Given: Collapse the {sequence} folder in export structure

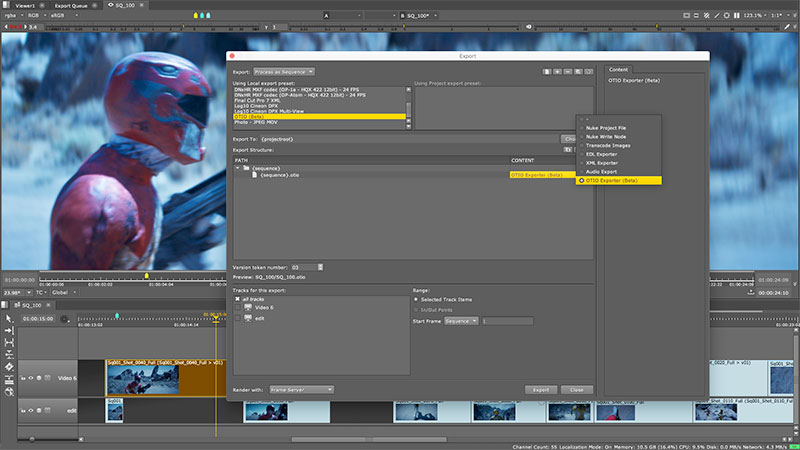Looking at the screenshot, I should 237,168.
